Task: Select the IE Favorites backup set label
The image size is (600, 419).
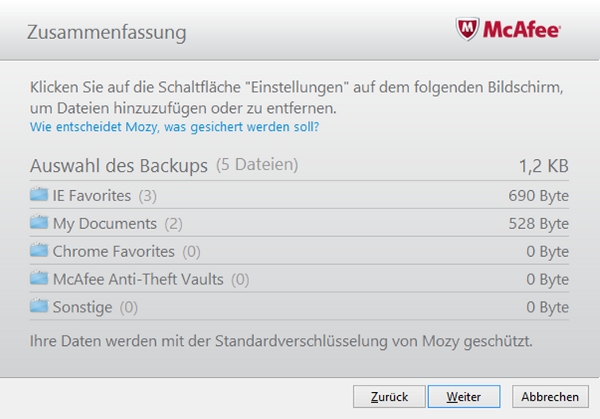Action: pyautogui.click(x=92, y=196)
